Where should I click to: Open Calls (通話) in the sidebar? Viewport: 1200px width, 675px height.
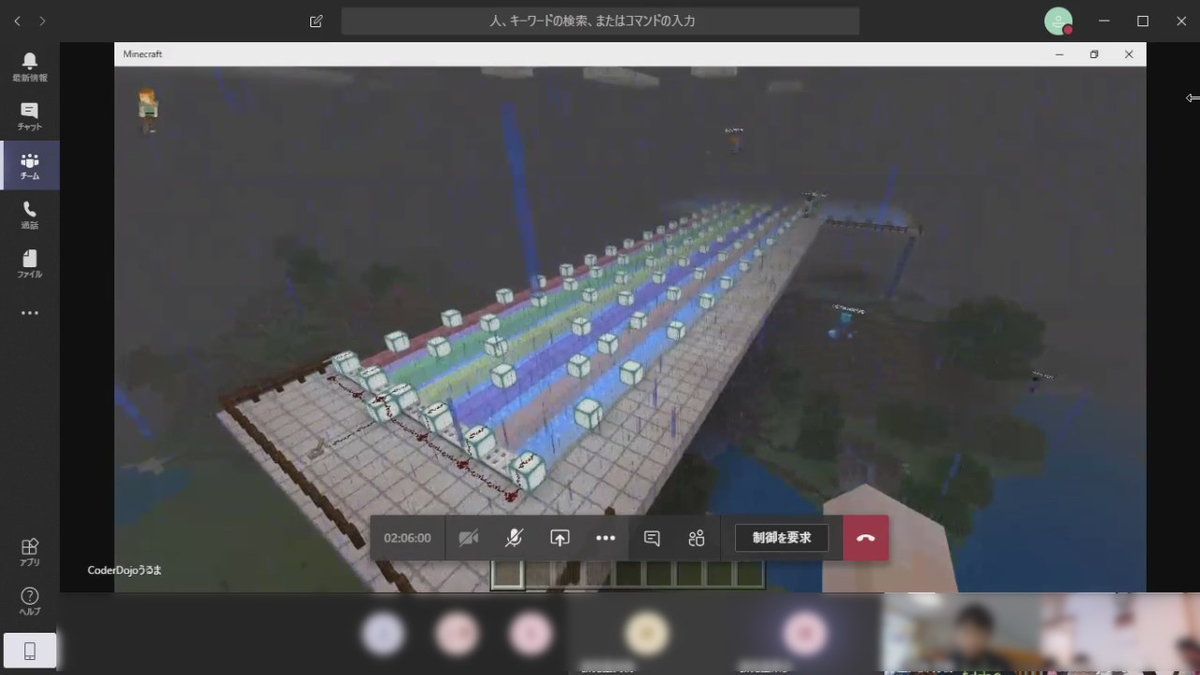click(29, 214)
